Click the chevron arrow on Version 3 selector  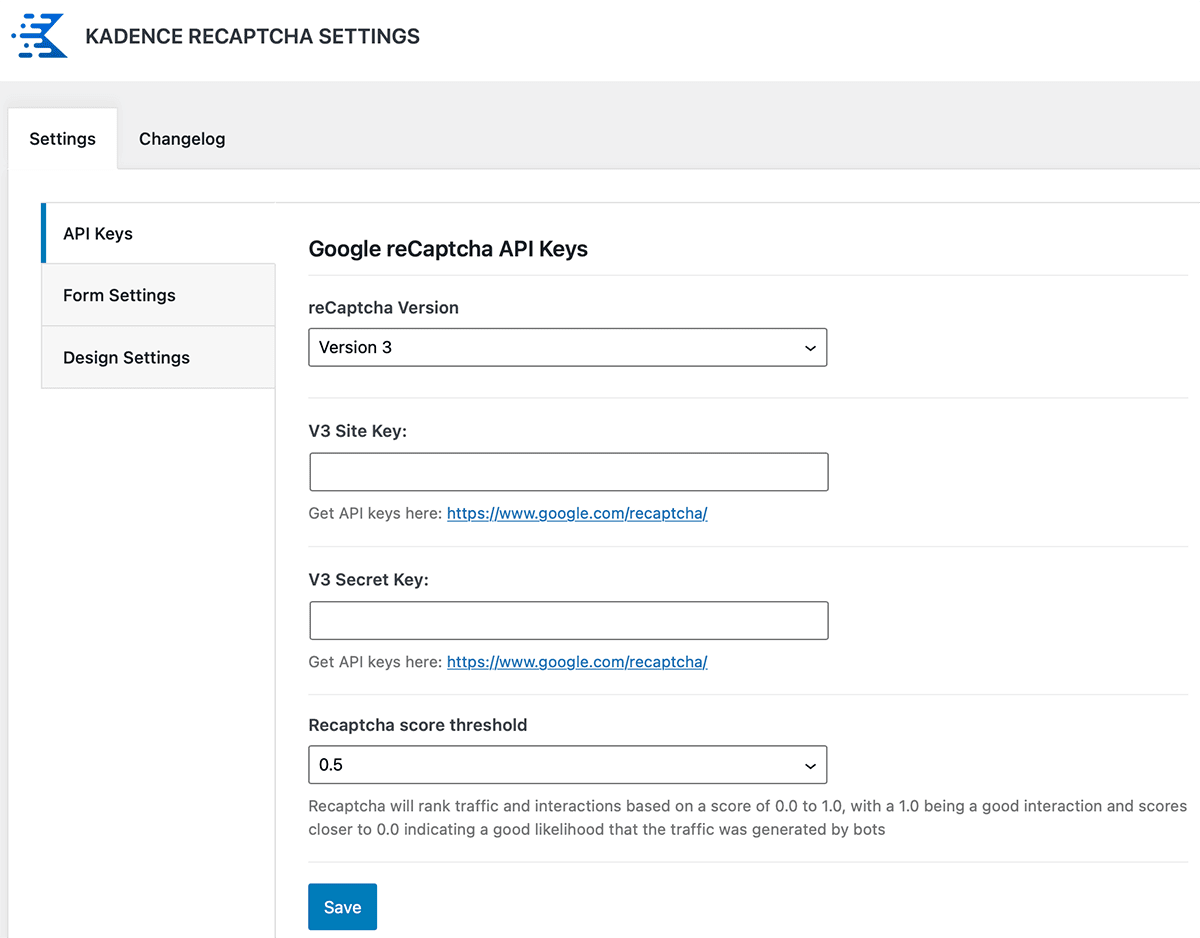pyautogui.click(x=810, y=348)
